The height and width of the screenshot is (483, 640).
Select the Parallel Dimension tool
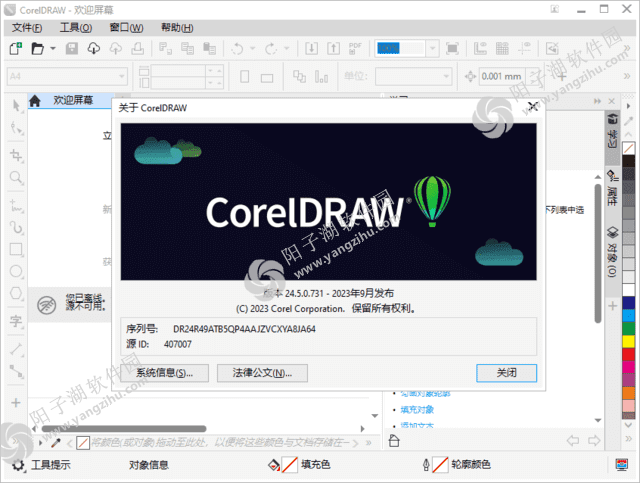point(16,349)
